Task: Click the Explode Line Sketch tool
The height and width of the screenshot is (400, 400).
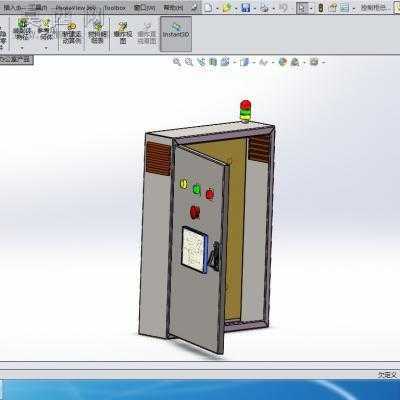Action: click(x=147, y=33)
